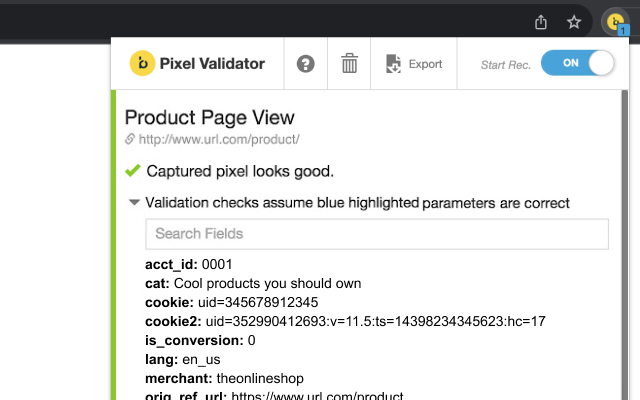Click the acct_id: 0001 row

189,264
